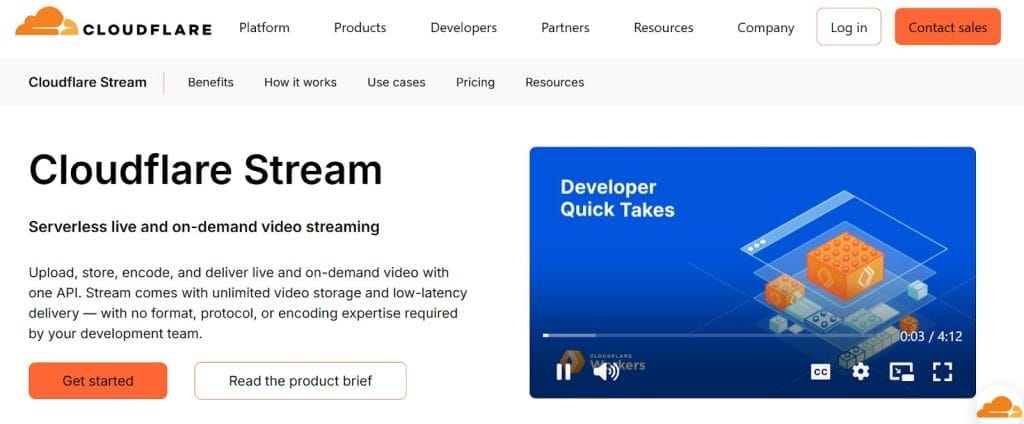The height and width of the screenshot is (424, 1024).
Task: Mute the video using the speaker icon
Action: pos(606,372)
